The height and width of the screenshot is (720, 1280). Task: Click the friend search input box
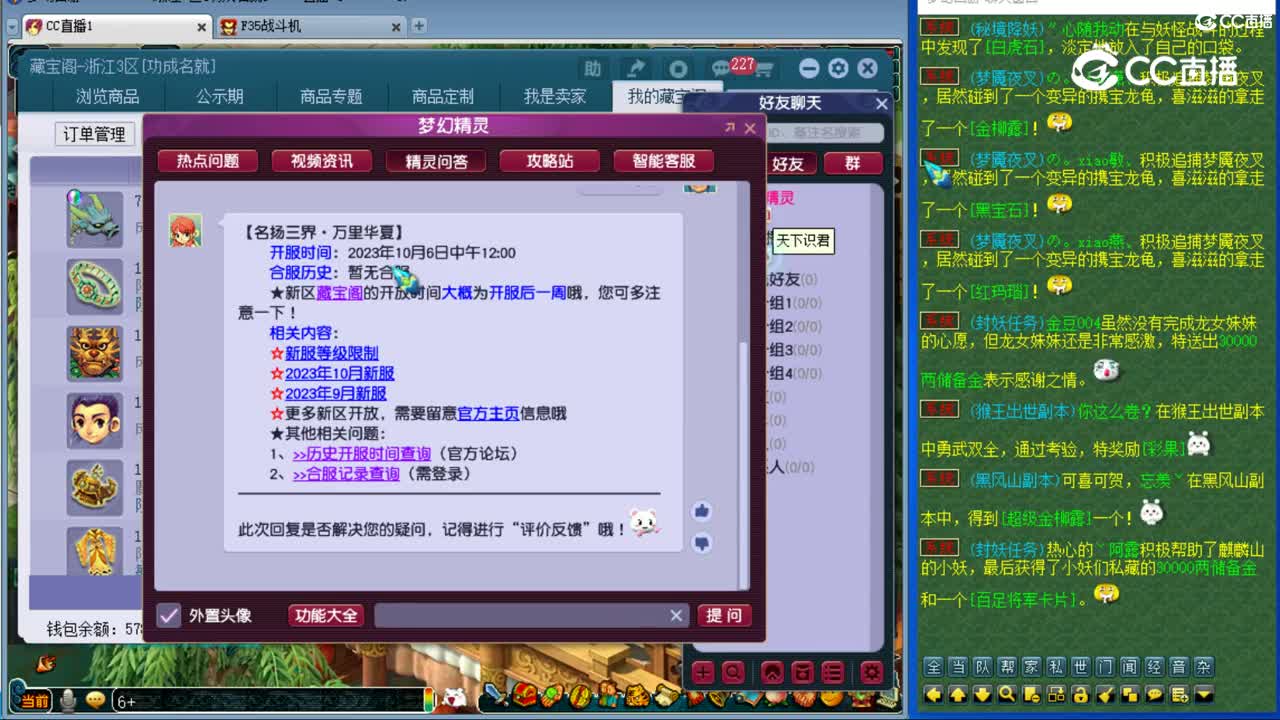tap(826, 133)
